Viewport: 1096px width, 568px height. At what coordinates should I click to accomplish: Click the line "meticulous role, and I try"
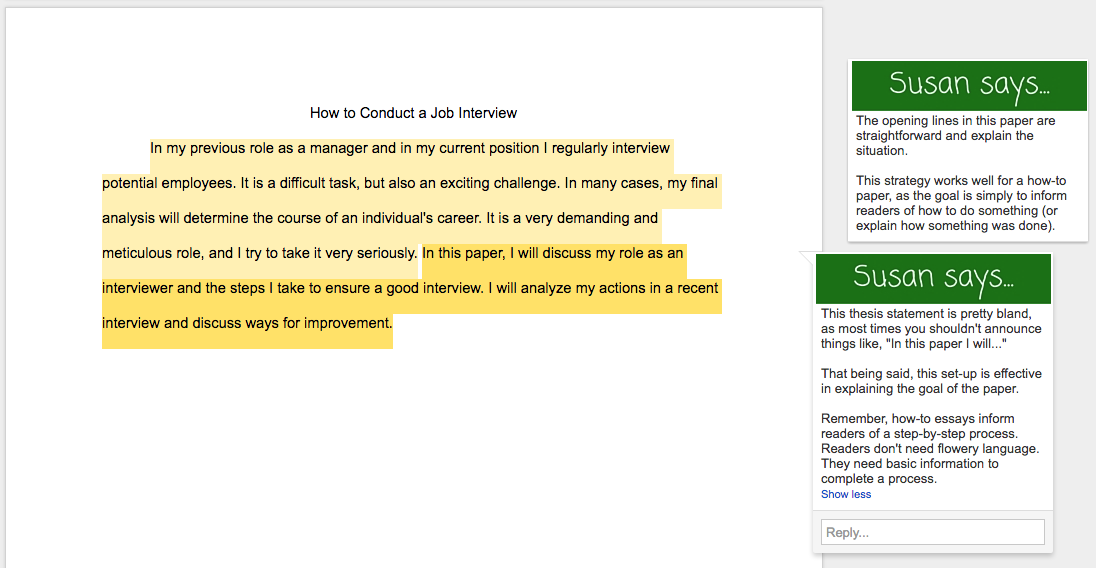point(259,253)
